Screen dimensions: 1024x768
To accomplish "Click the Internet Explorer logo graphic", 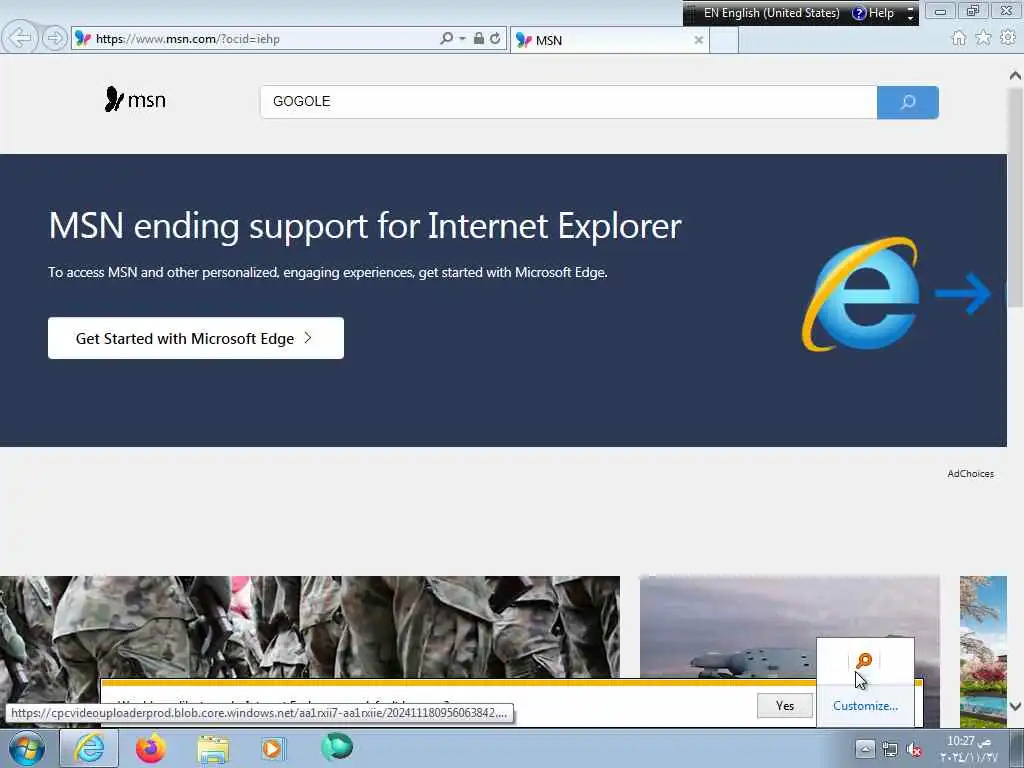I will click(x=861, y=294).
